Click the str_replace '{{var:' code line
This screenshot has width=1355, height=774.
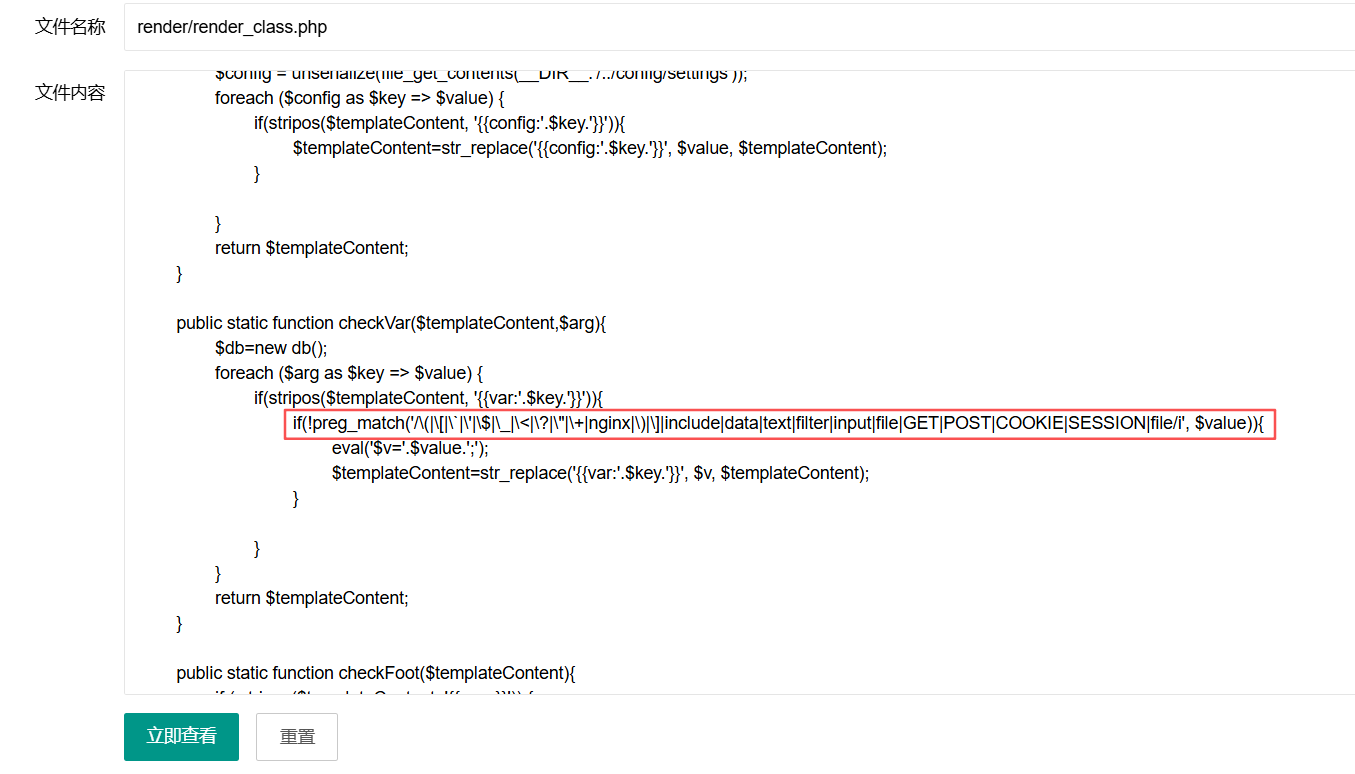click(x=600, y=473)
